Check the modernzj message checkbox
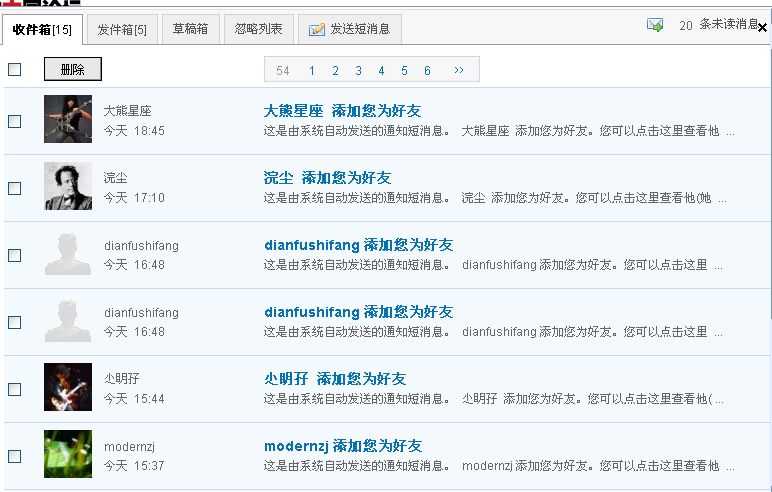This screenshot has height=492, width=772. point(15,456)
